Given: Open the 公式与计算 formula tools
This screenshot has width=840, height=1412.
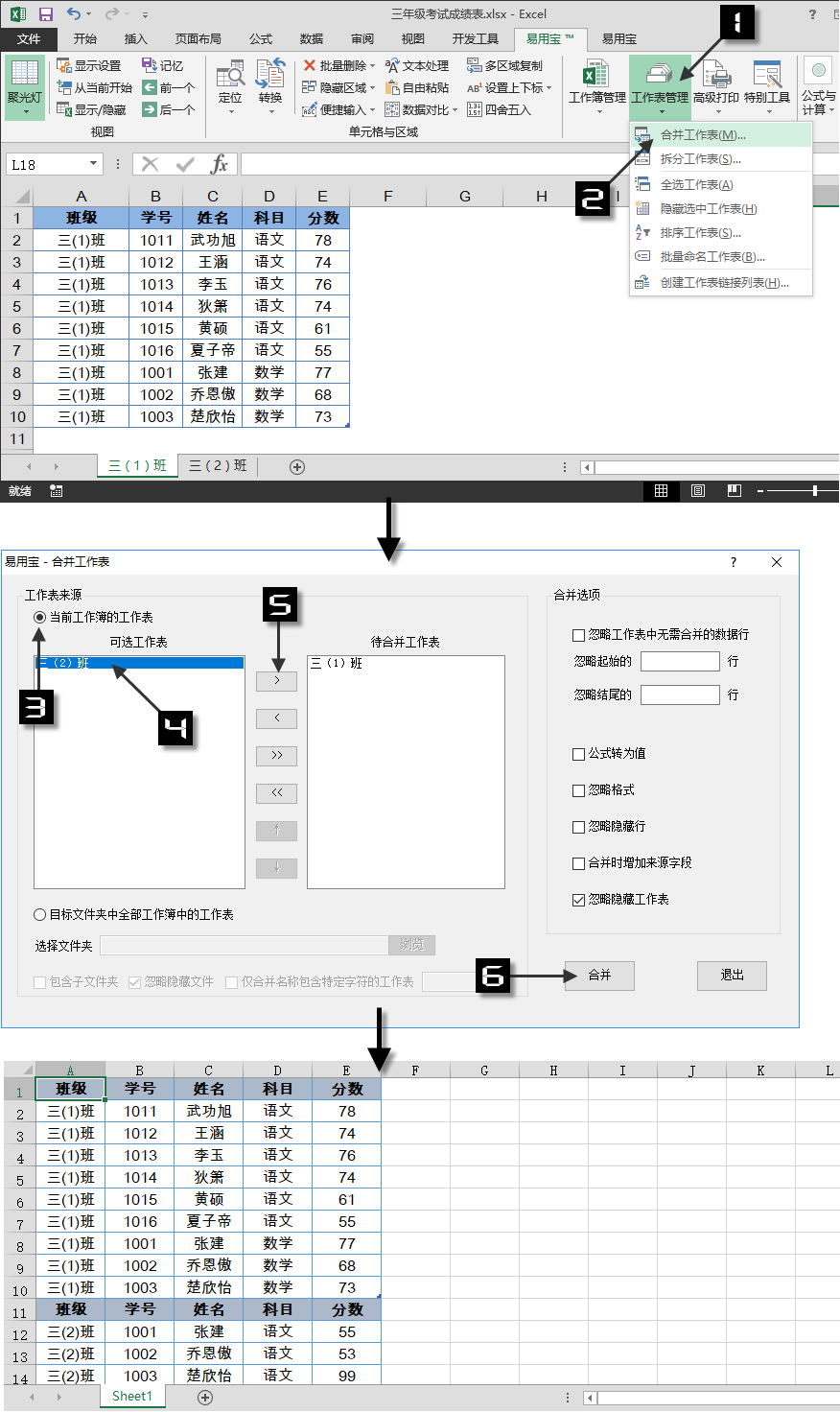Looking at the screenshot, I should coord(819,86).
